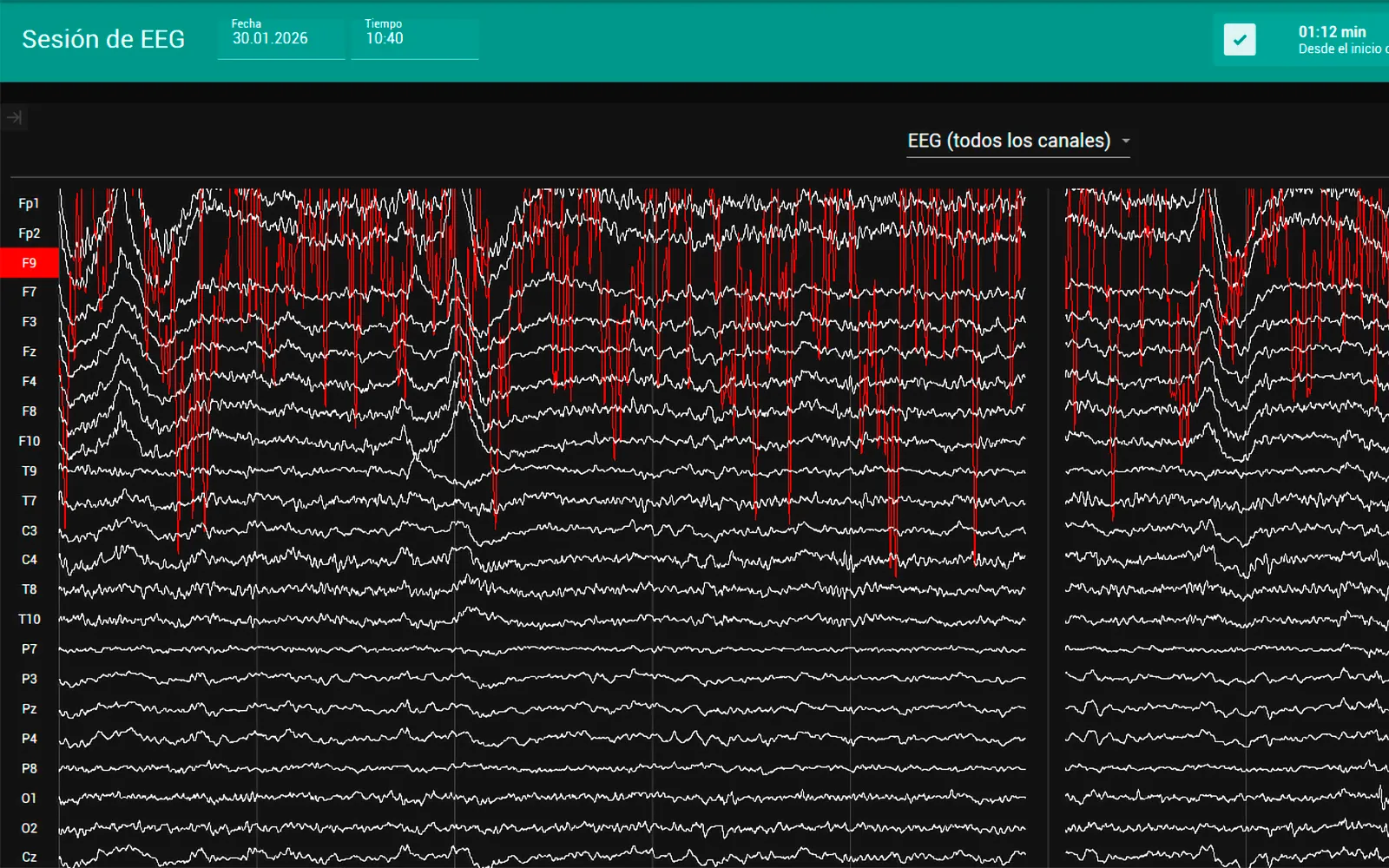Select the F10 channel label
Screen dimensions: 1389x868
pyautogui.click(x=30, y=441)
